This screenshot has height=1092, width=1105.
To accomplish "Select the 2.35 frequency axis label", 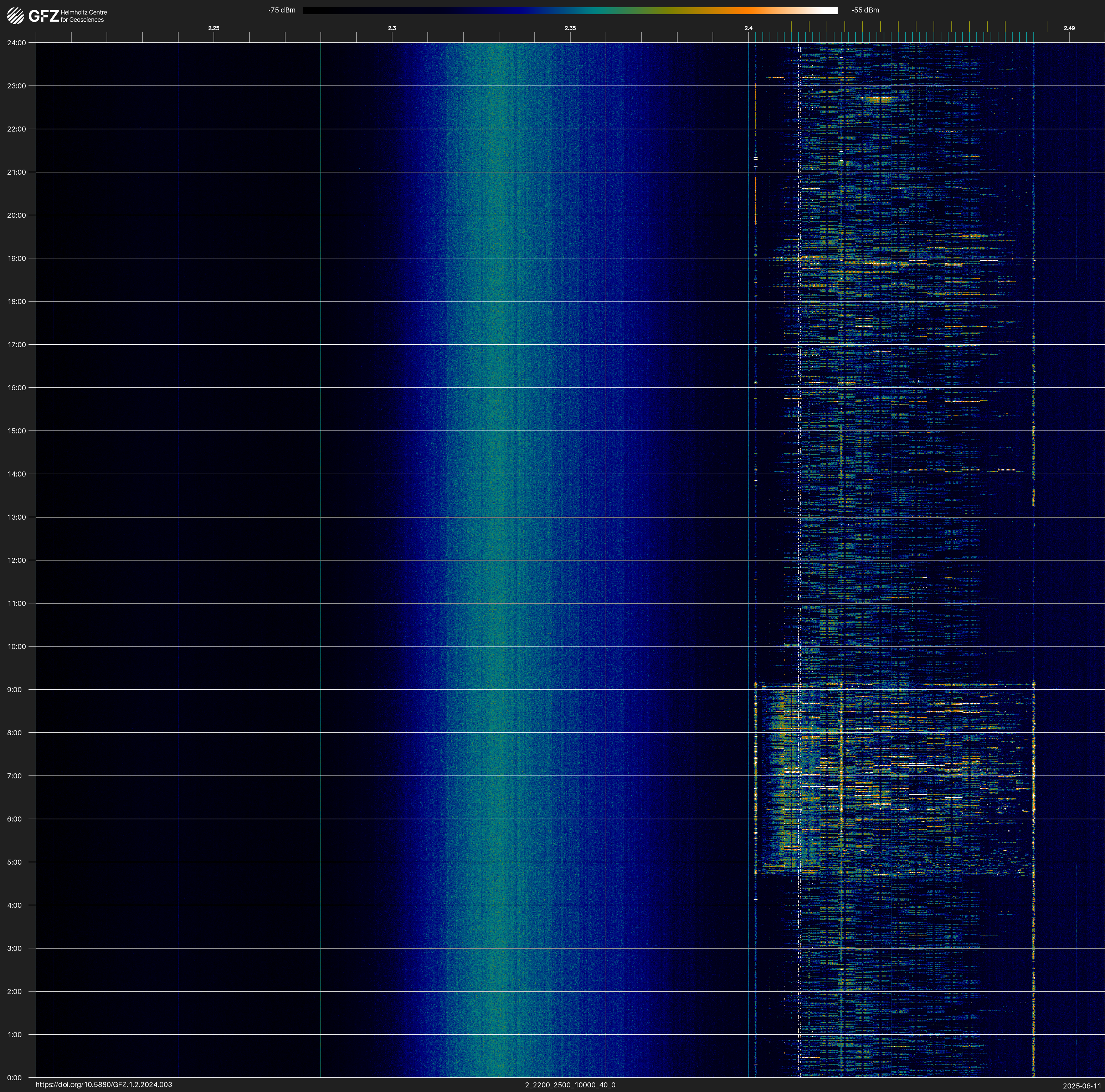I will pos(570,28).
